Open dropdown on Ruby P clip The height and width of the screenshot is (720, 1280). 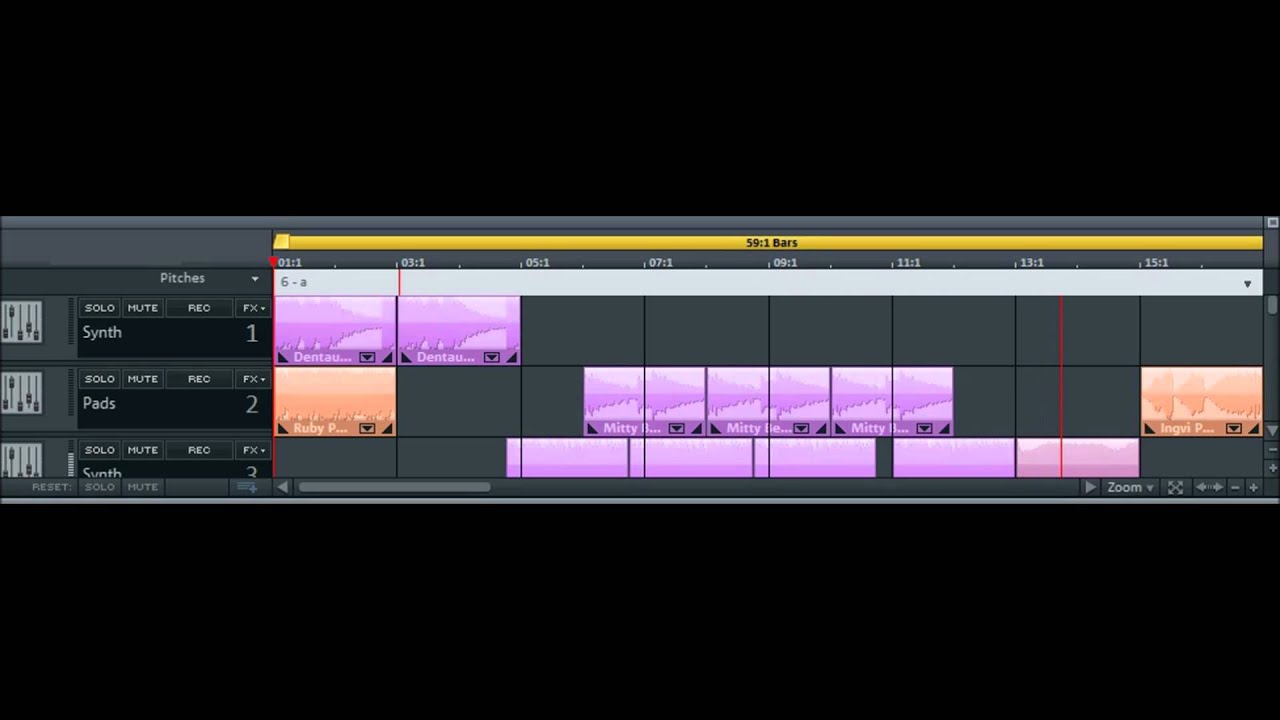coord(367,428)
